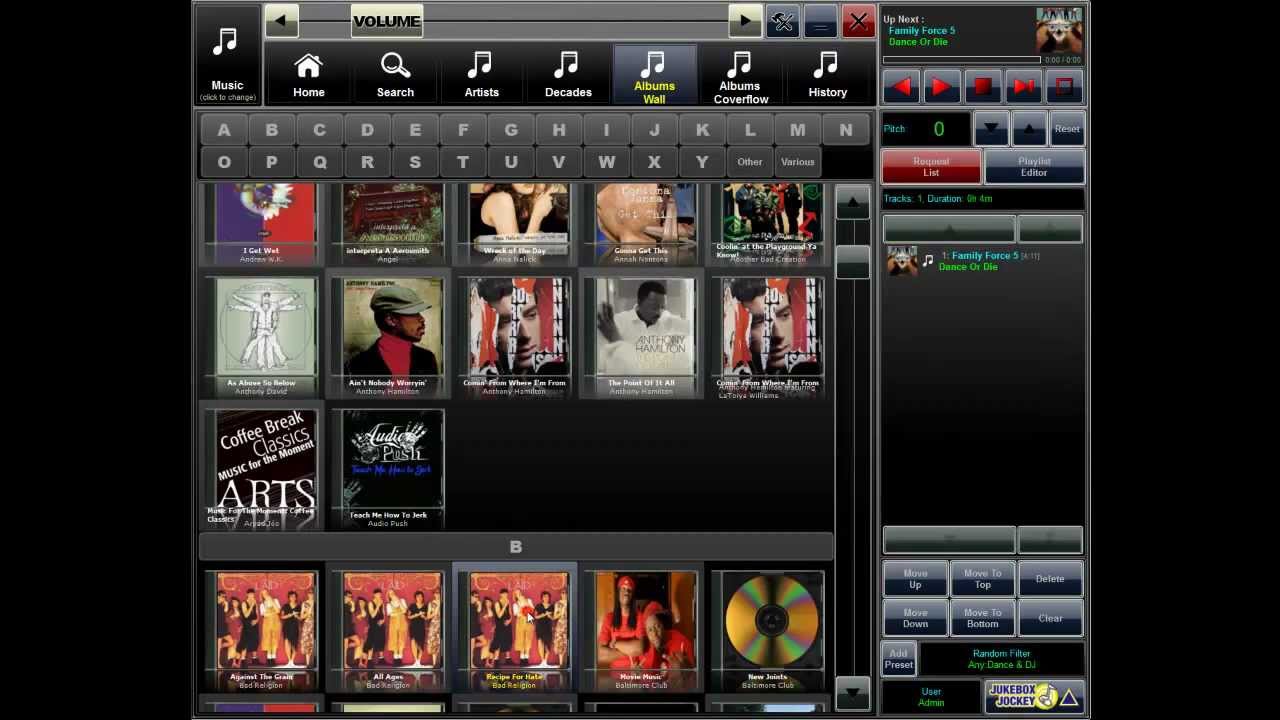
Task: Open Coffee Break Classics album cover
Action: pyautogui.click(x=262, y=469)
